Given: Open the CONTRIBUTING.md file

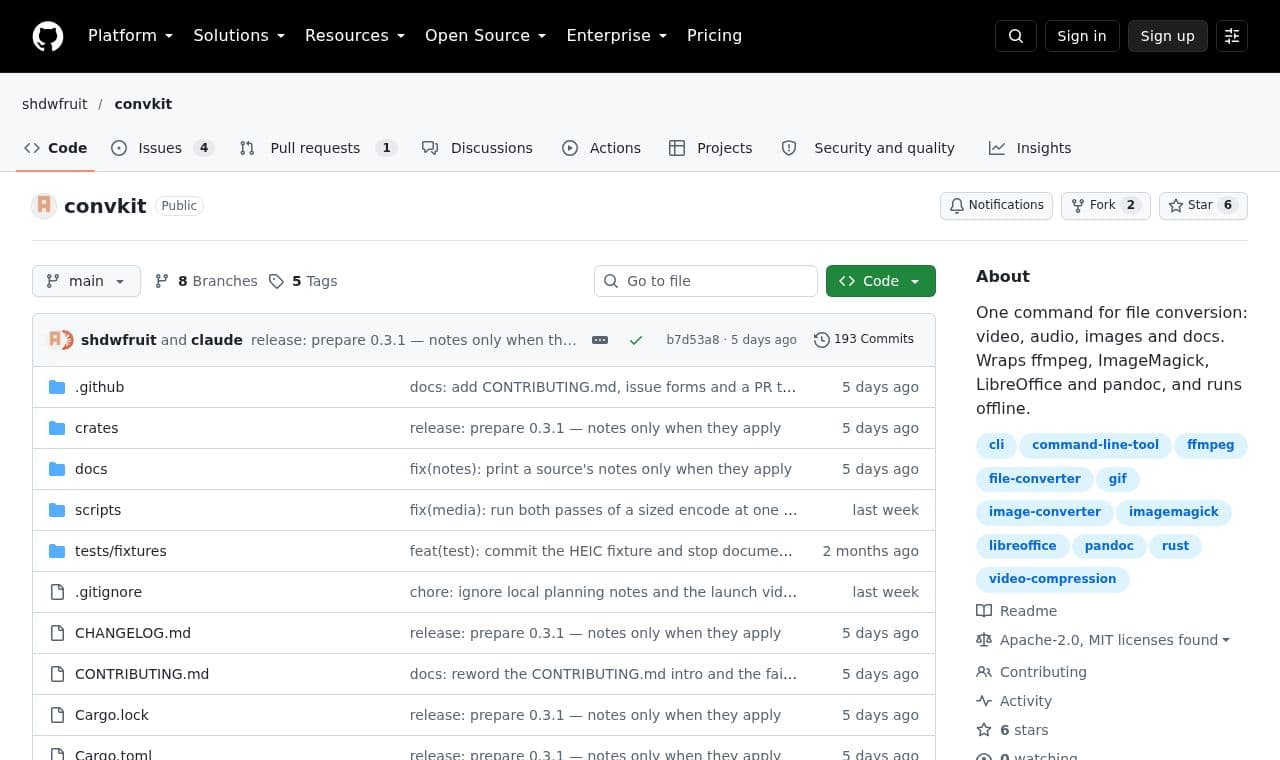Looking at the screenshot, I should click(142, 674).
